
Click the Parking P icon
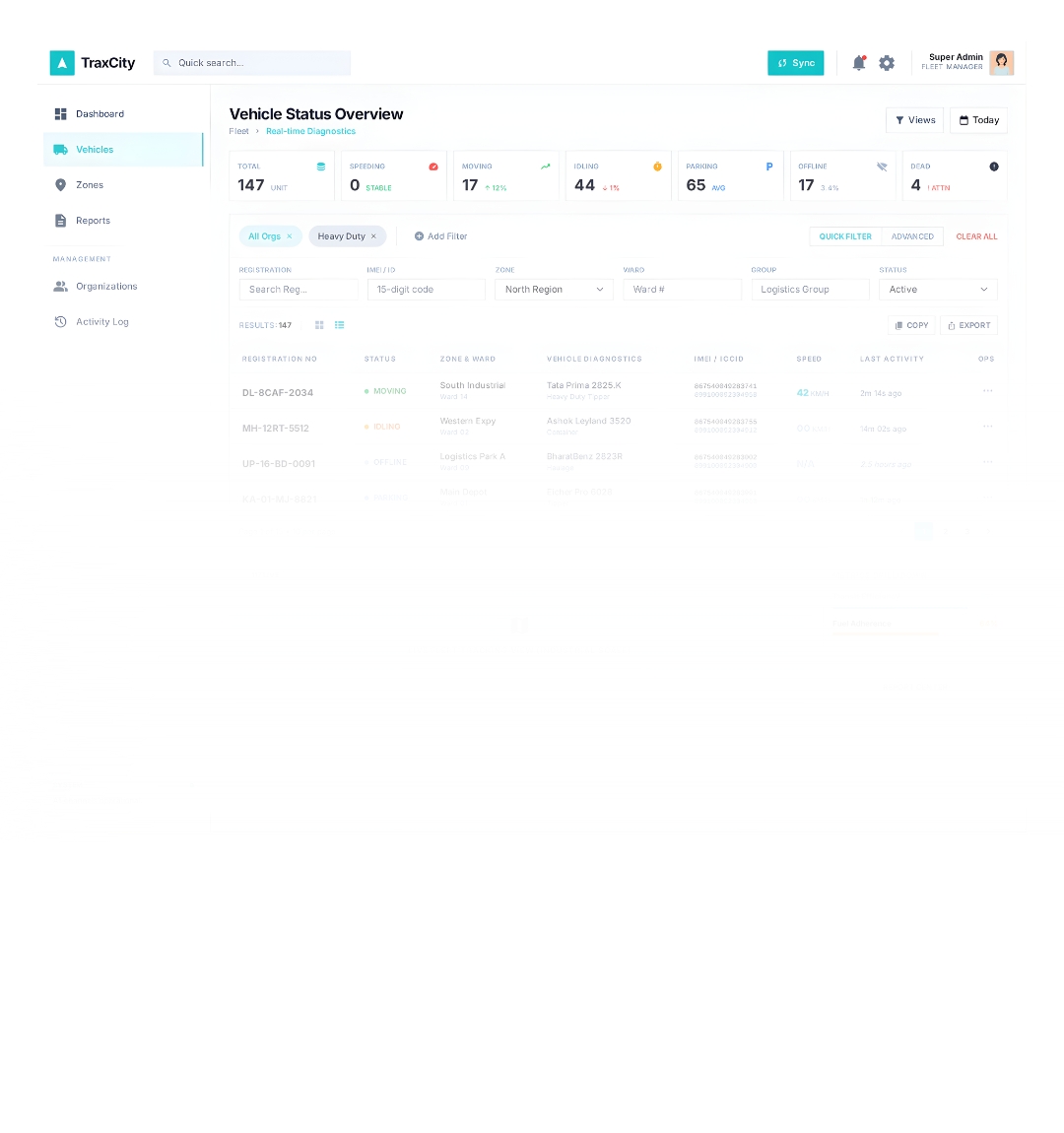pos(769,167)
